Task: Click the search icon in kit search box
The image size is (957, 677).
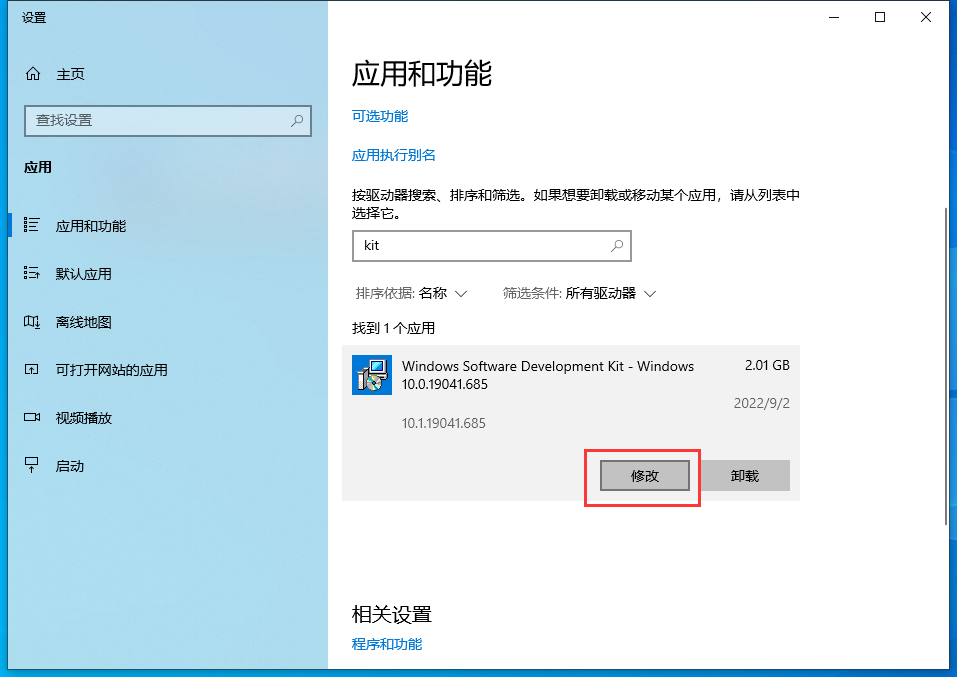Action: tap(617, 245)
